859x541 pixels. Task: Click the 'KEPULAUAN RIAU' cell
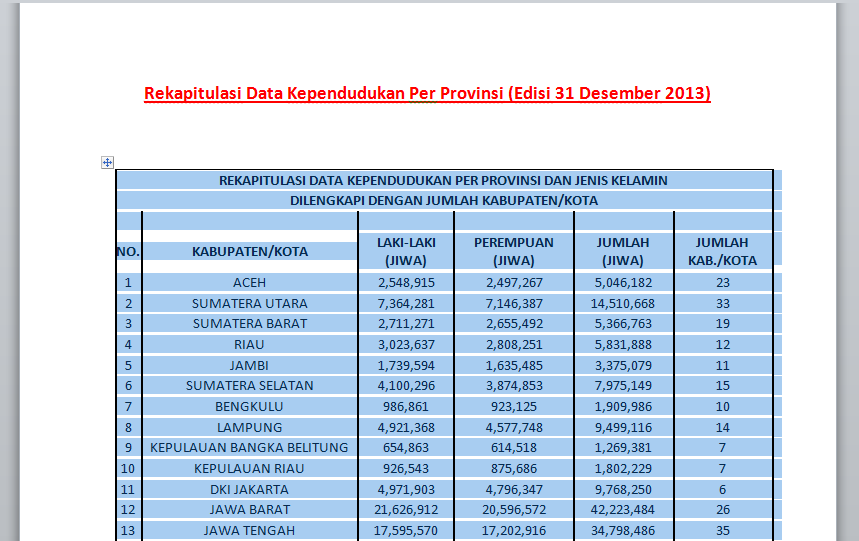pyautogui.click(x=249, y=469)
